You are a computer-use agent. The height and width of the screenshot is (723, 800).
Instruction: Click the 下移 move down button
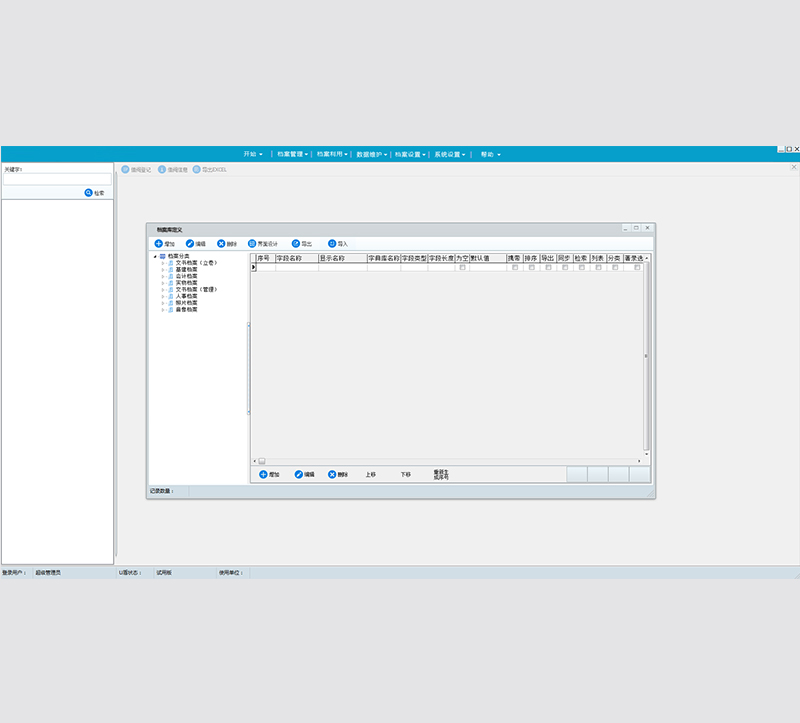coord(405,474)
